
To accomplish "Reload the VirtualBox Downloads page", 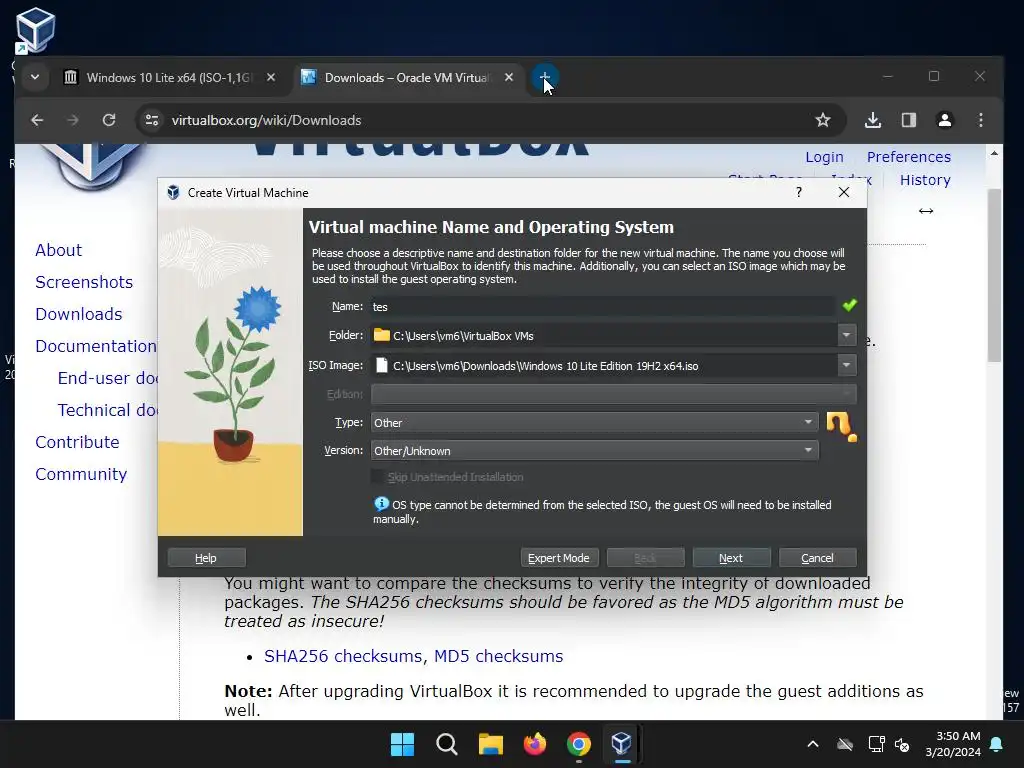I will 109,120.
